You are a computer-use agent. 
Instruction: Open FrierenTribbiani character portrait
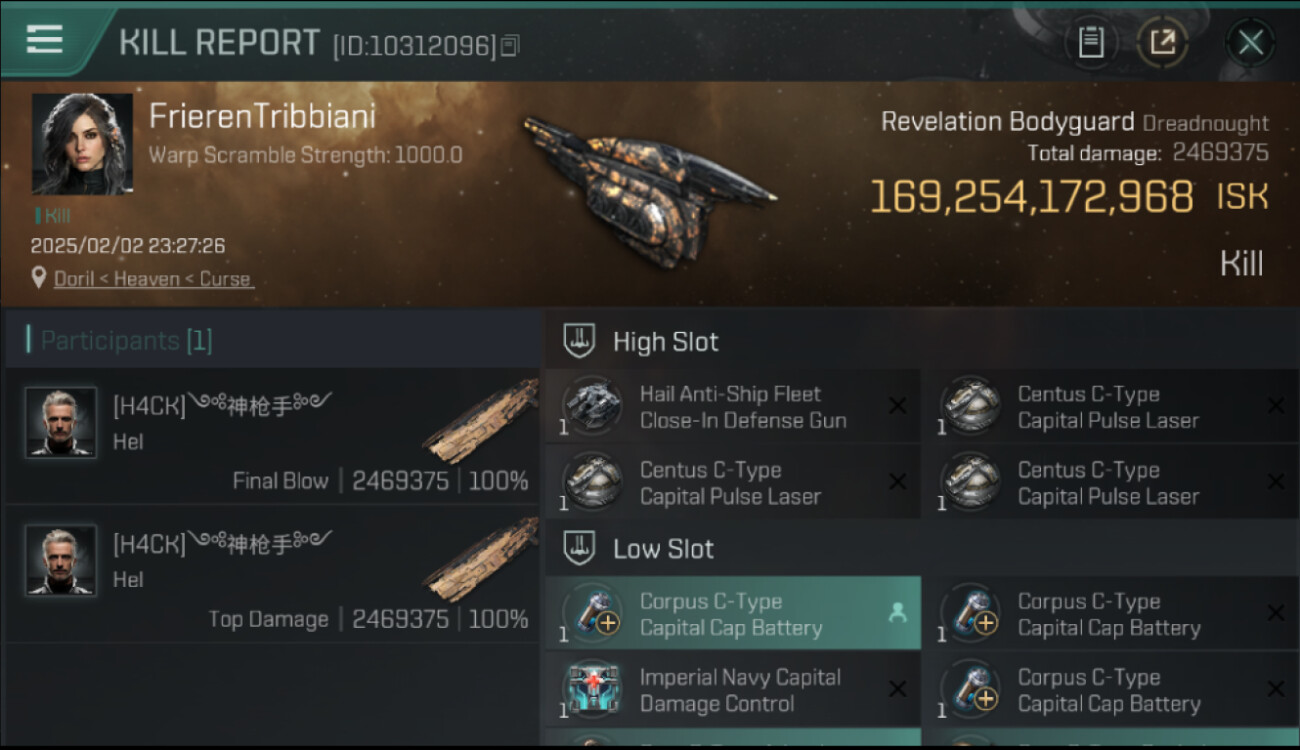[x=82, y=144]
